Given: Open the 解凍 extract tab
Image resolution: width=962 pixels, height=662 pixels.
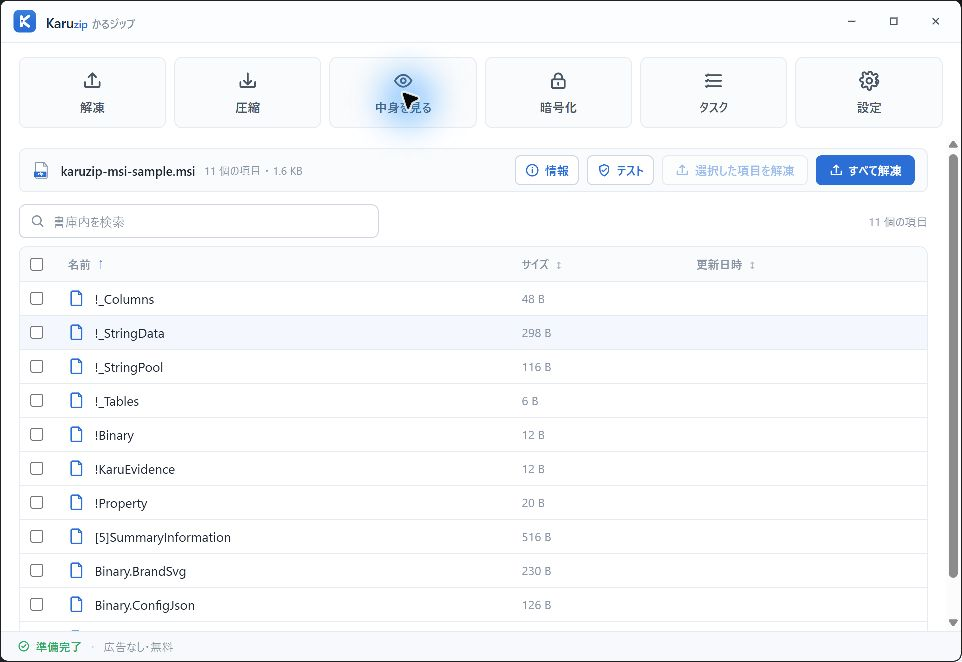Looking at the screenshot, I should tap(93, 93).
